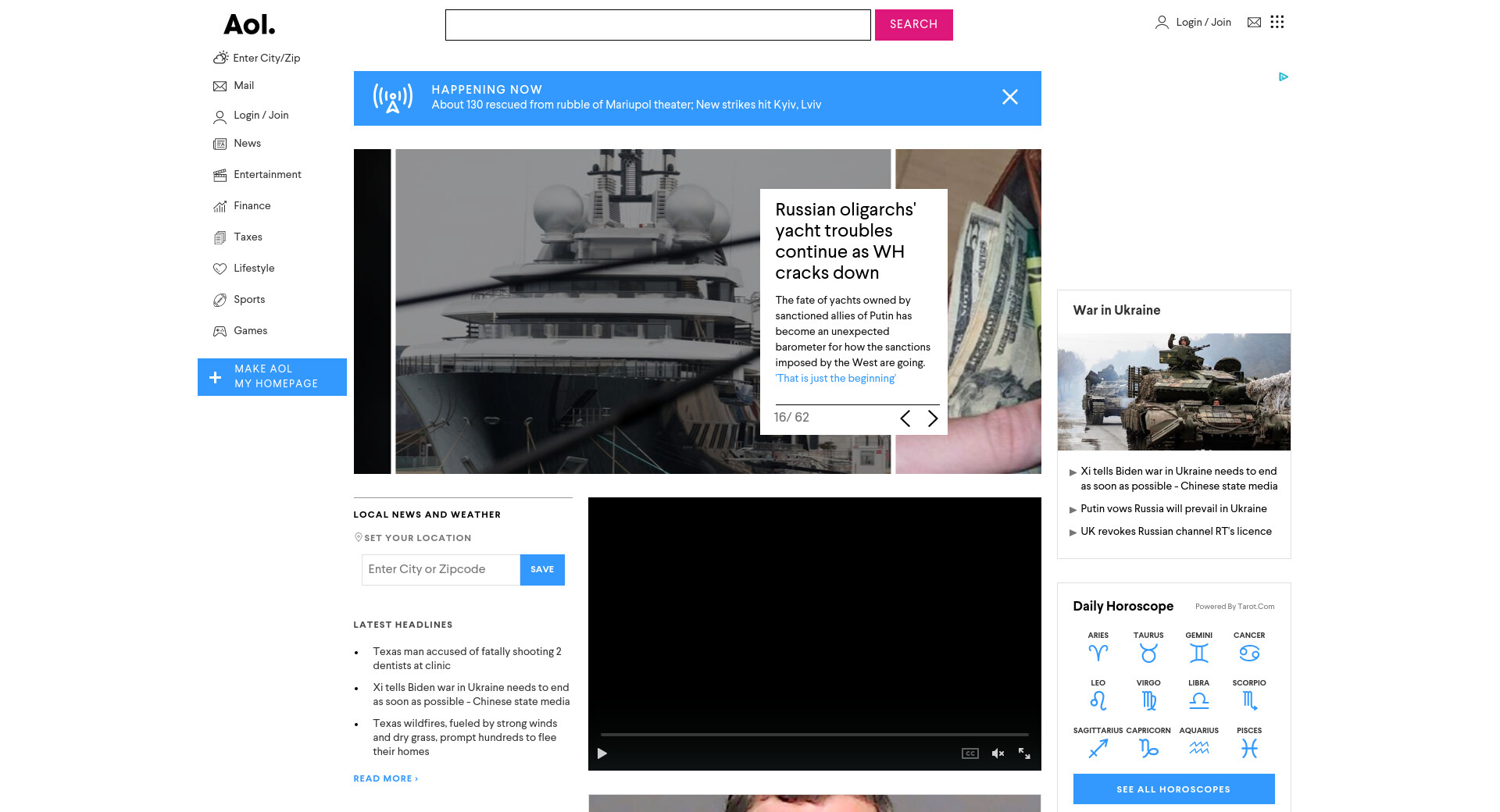Open Texas wildfires headline
Viewport: 1500px width, 812px height.
click(x=466, y=738)
